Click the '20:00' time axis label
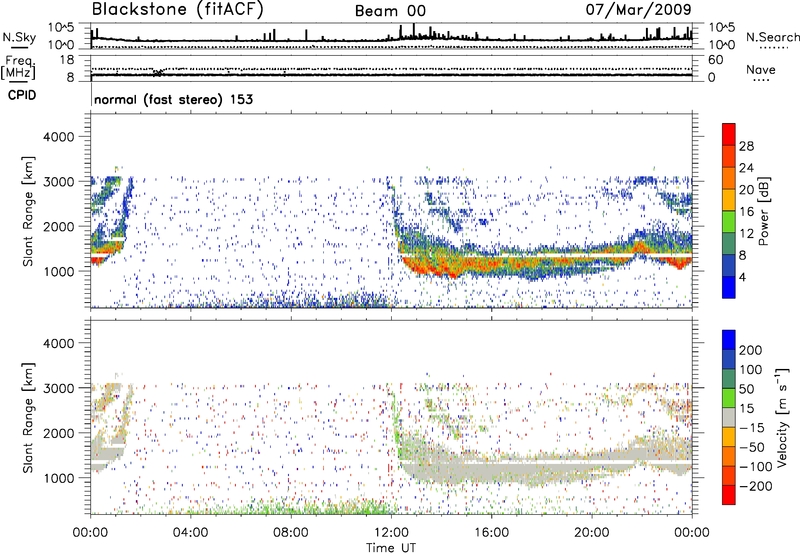 pos(591,533)
